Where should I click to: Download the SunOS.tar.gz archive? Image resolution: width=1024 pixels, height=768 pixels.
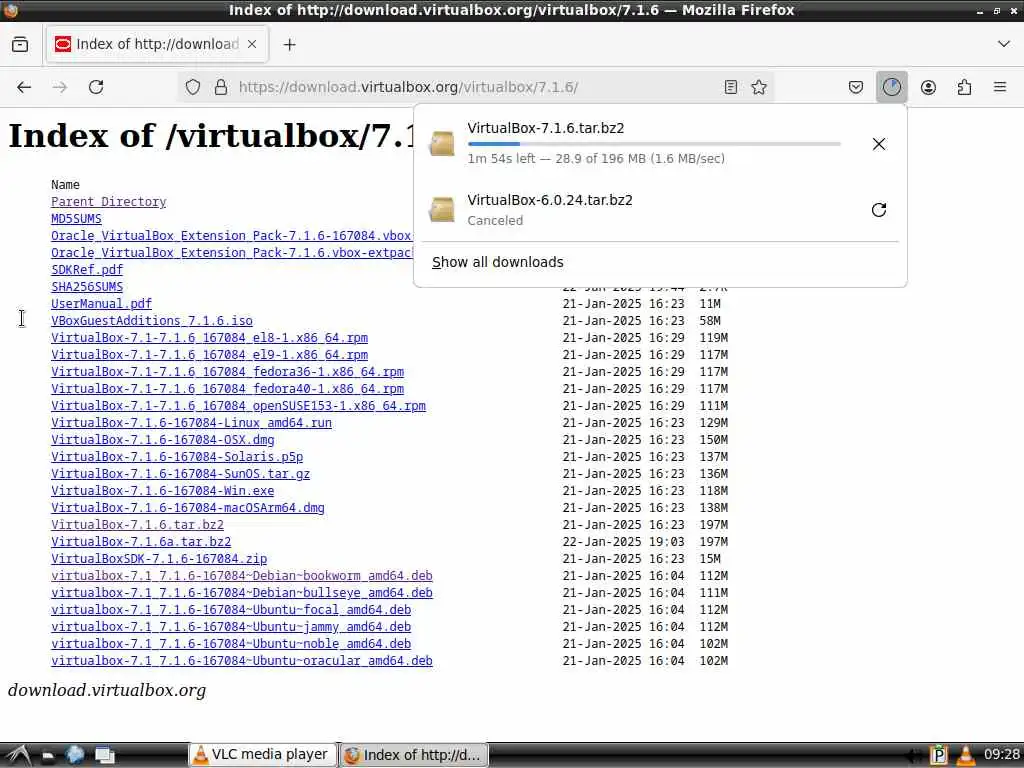180,473
